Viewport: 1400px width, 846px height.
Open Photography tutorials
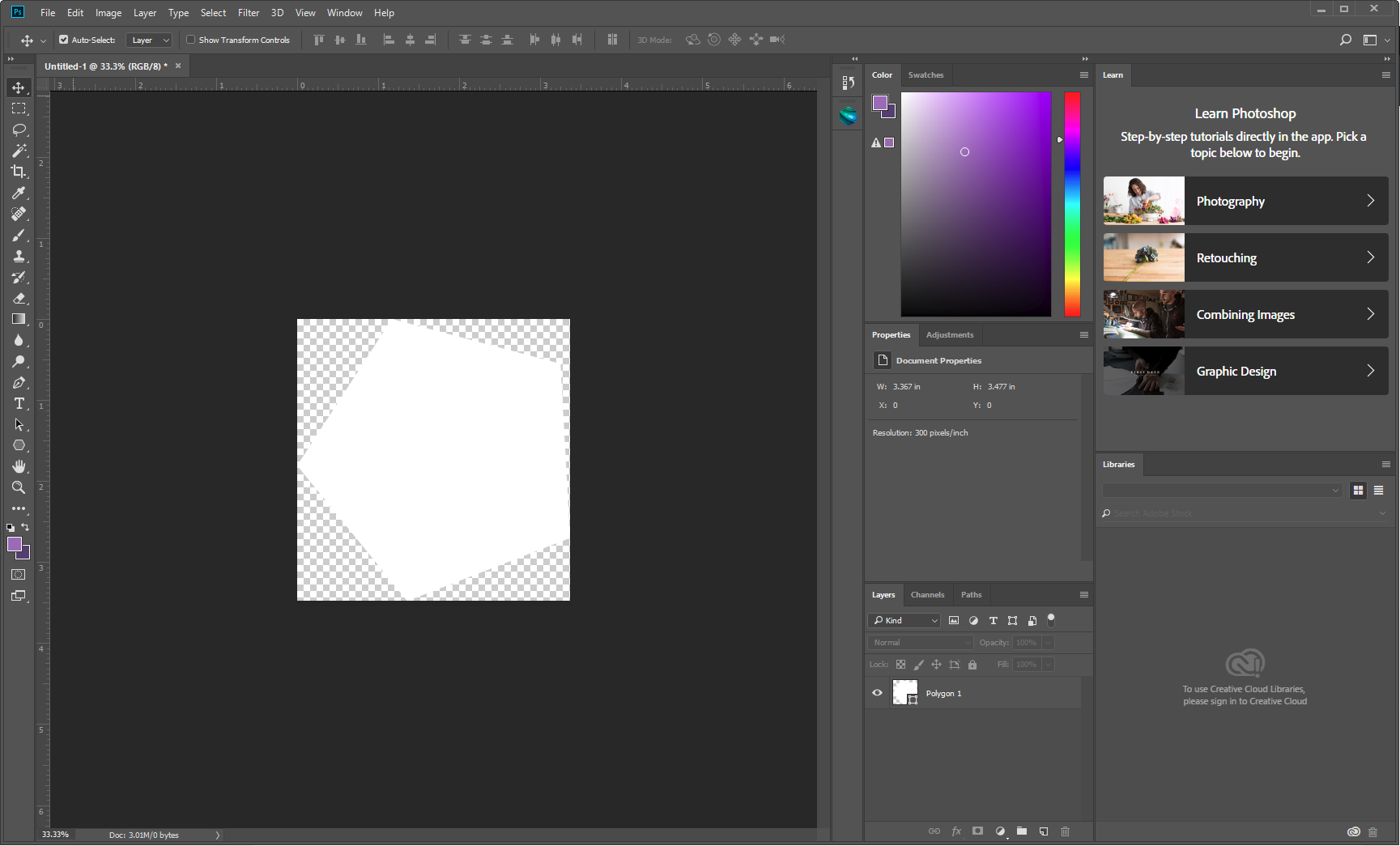(1245, 201)
